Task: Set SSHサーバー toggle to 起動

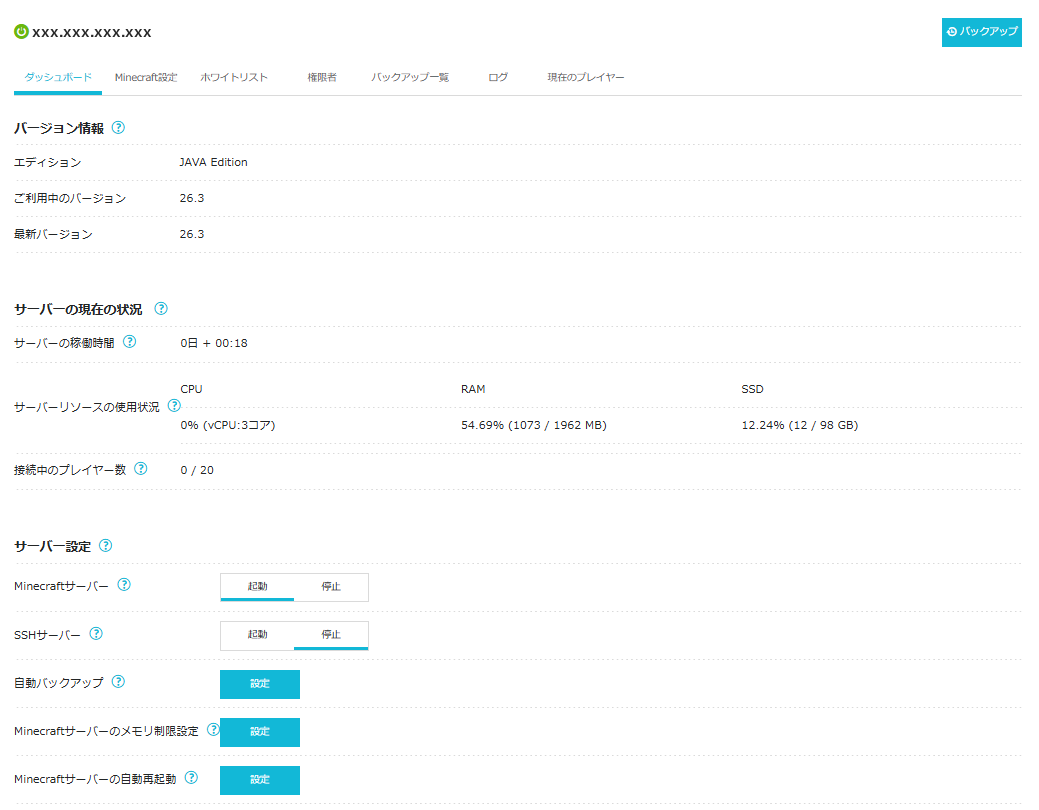Action: [257, 635]
